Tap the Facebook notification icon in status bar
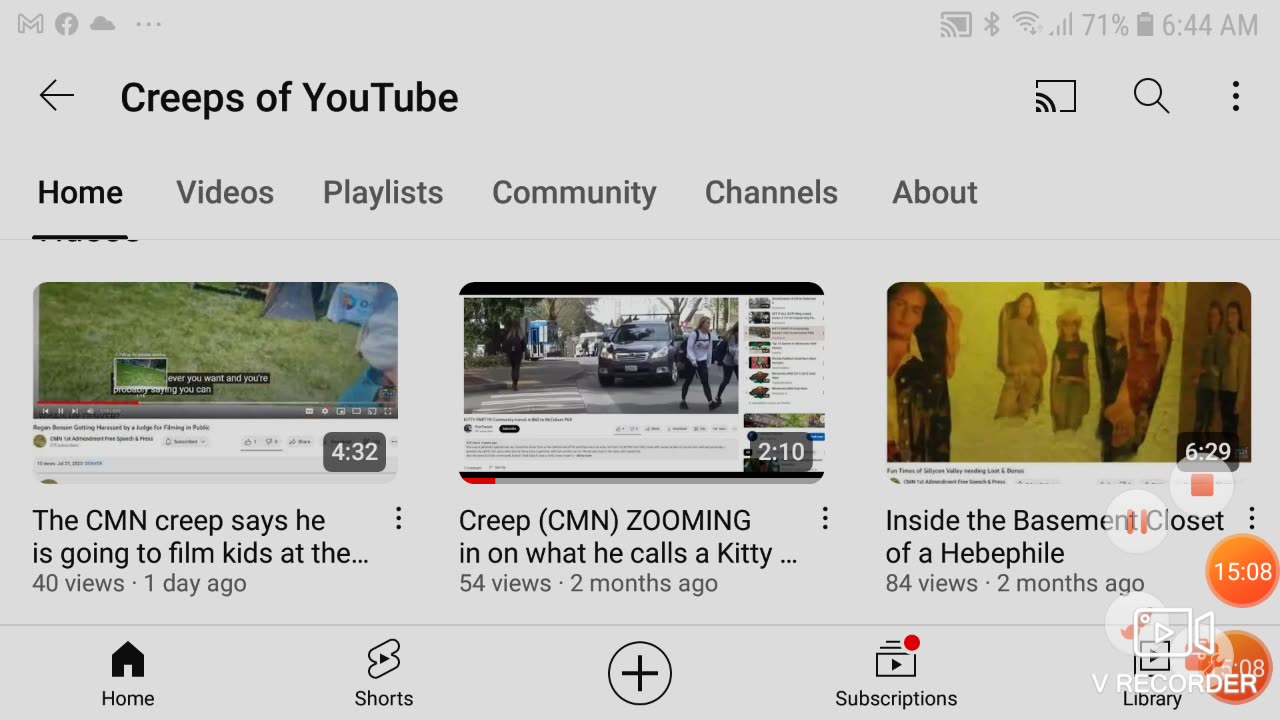 (67, 24)
